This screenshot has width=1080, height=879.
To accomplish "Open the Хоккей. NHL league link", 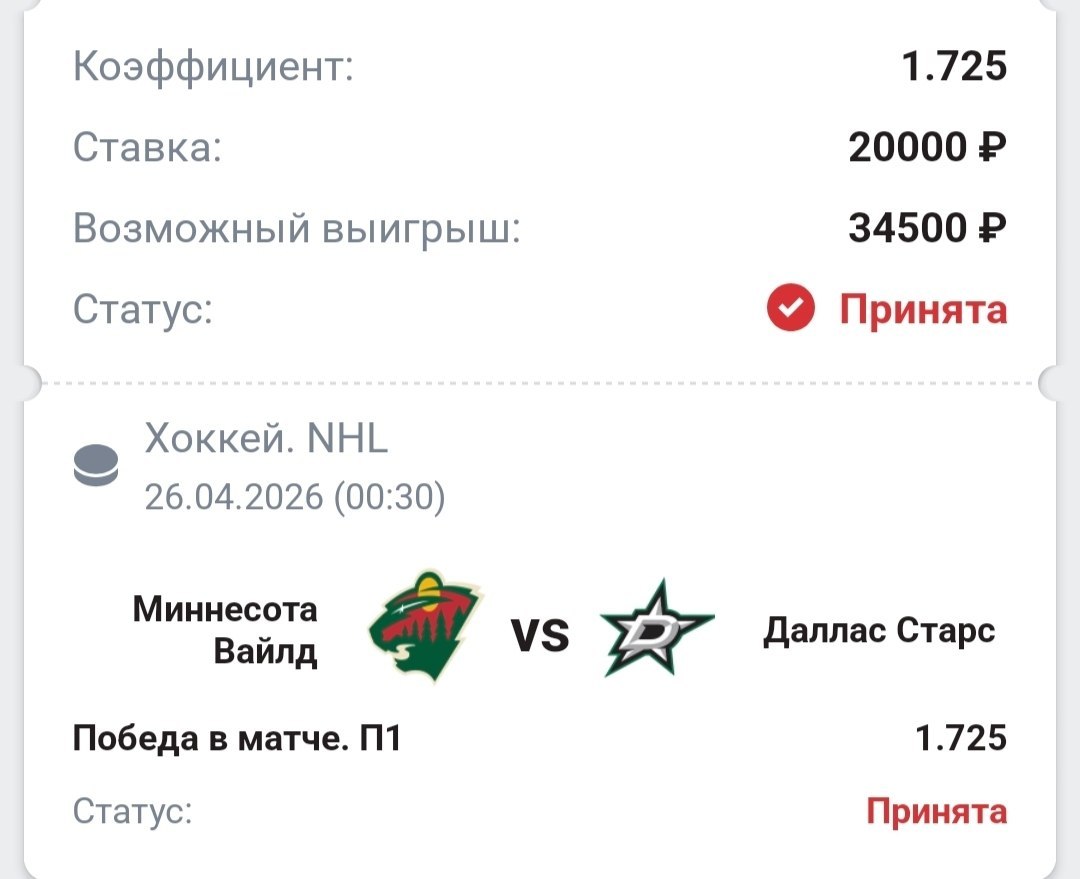I will [266, 438].
